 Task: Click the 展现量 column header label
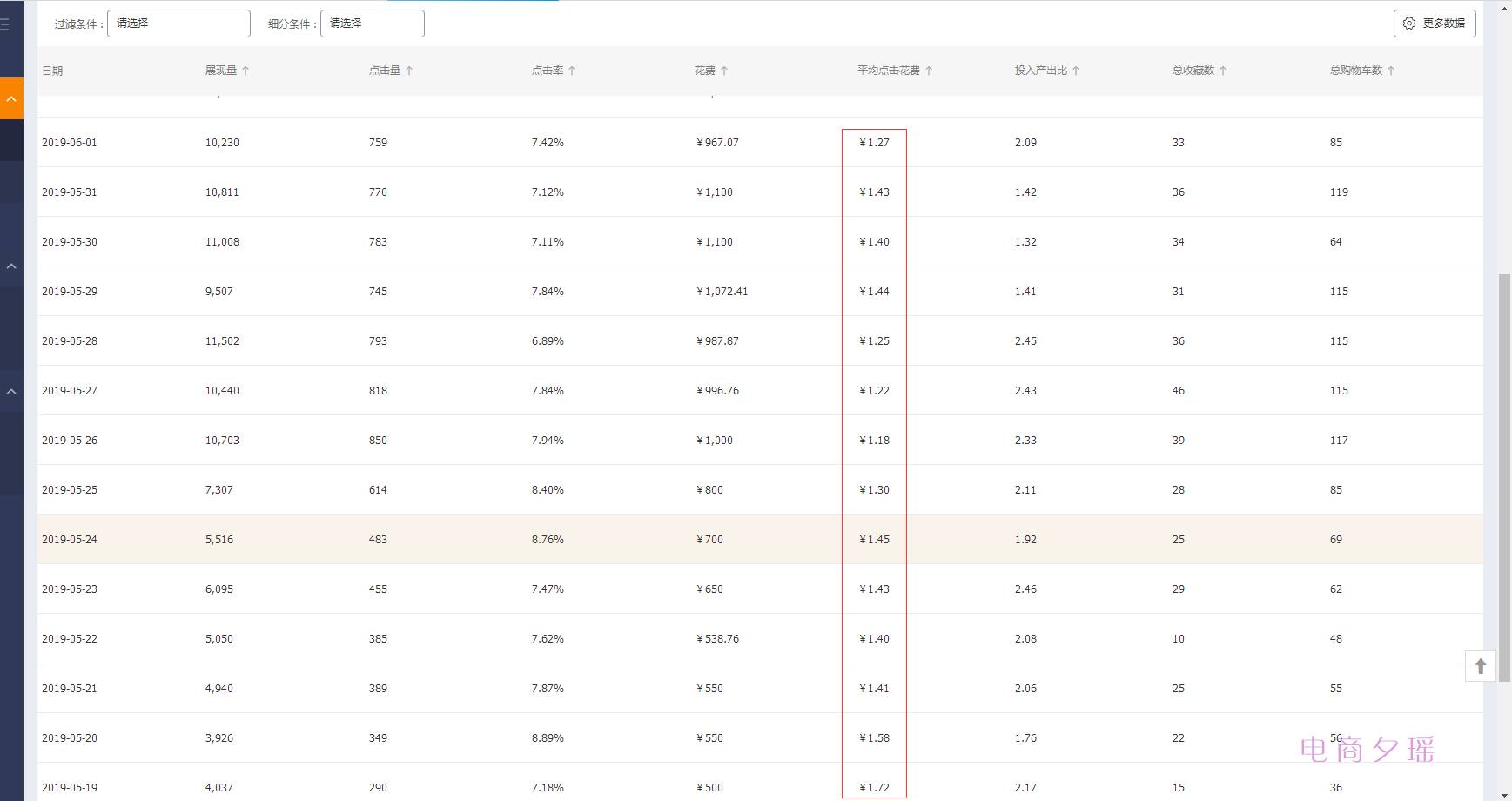[x=221, y=71]
